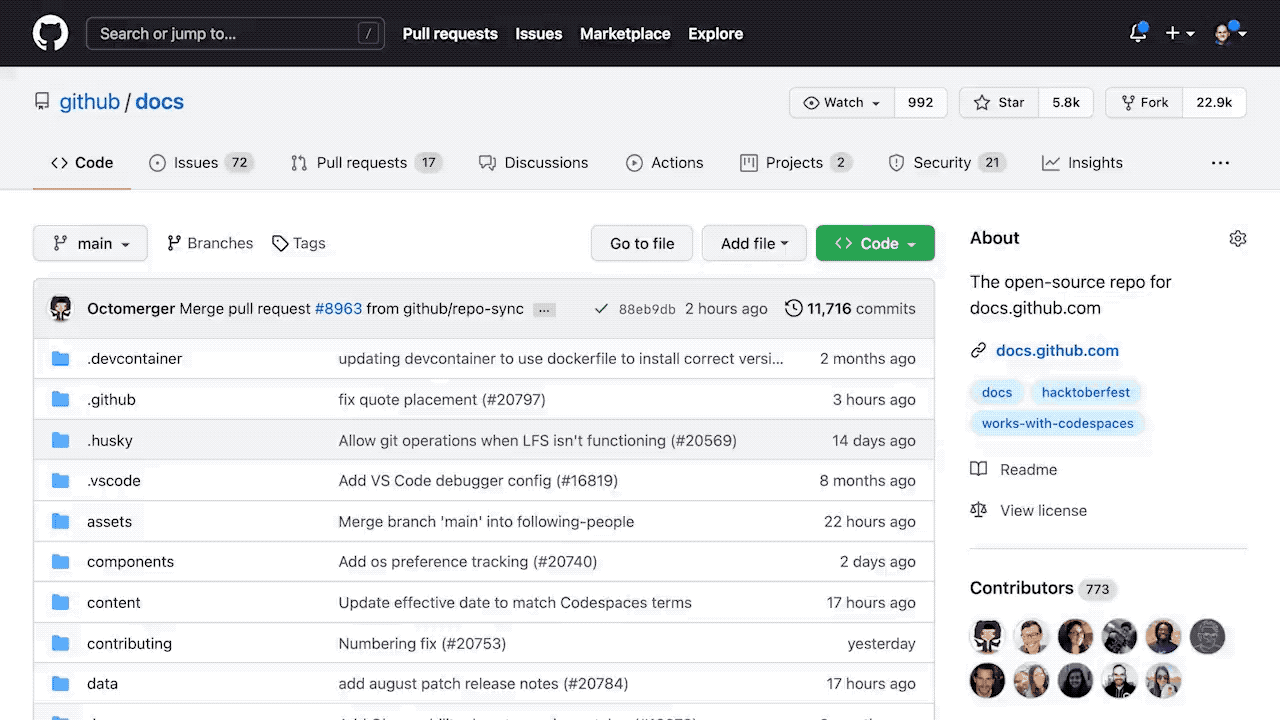Image resolution: width=1280 pixels, height=720 pixels.
Task: Switch to the Security tab
Action: (x=947, y=163)
